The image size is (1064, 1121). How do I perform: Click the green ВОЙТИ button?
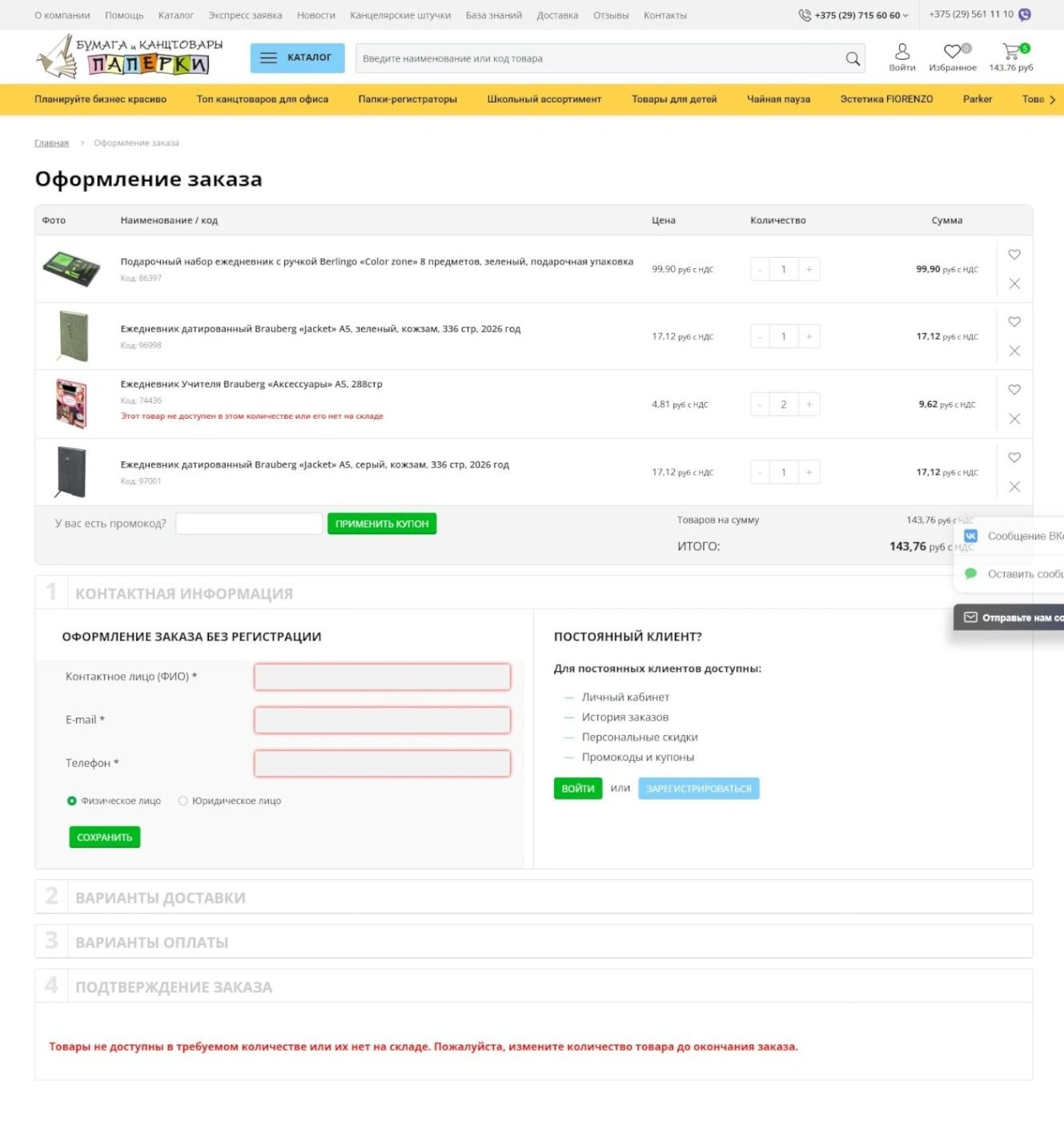pos(578,789)
